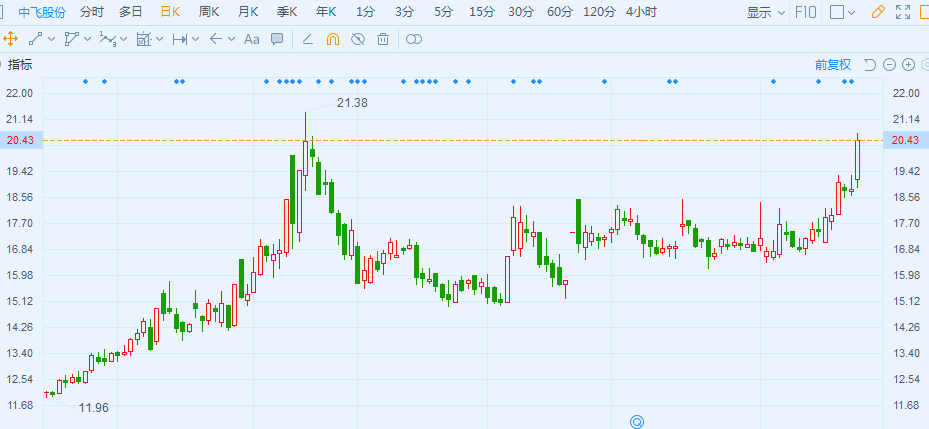Expand the trend line tool dropdown arrow
The image size is (929, 429).
tap(51, 40)
